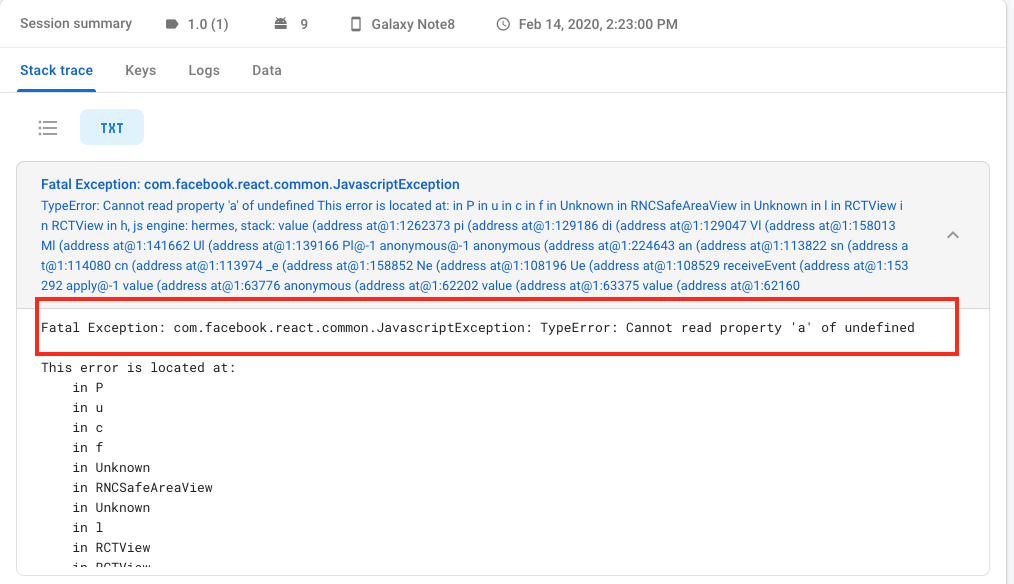Click the Galaxy Note8 device name

click(x=413, y=24)
